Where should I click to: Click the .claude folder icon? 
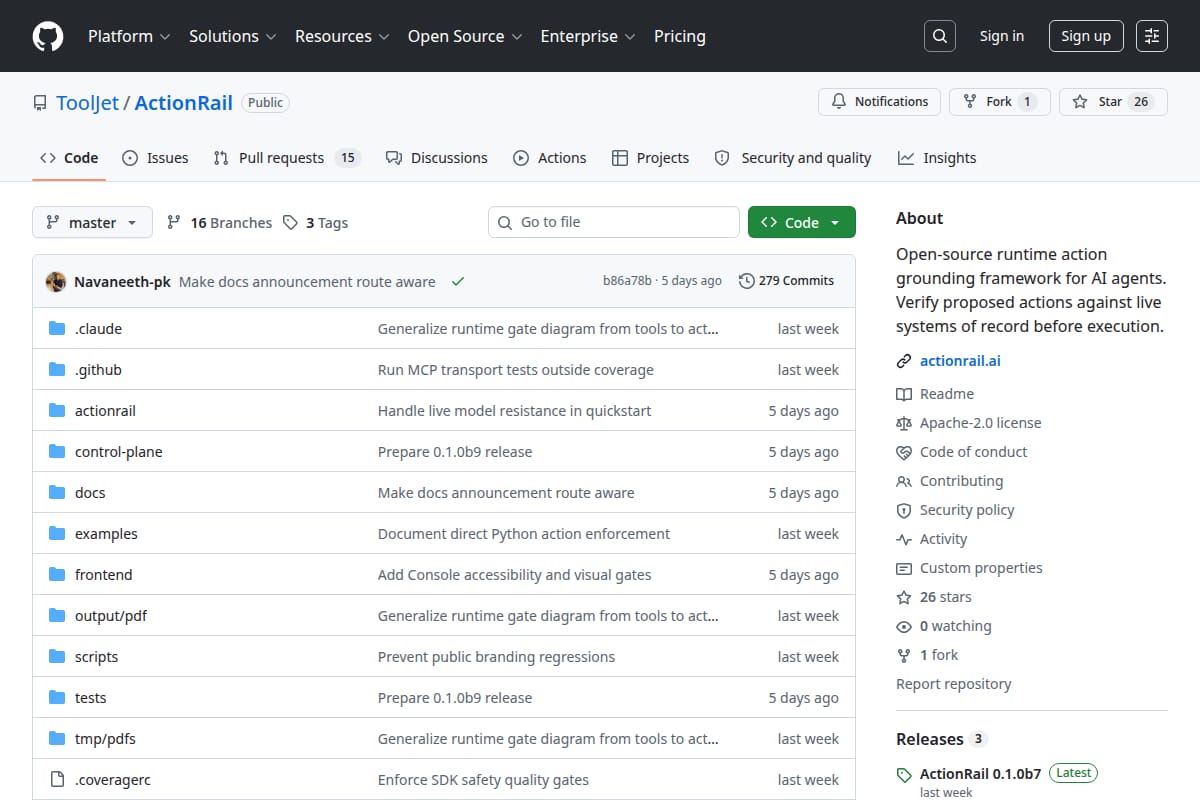pyautogui.click(x=57, y=329)
